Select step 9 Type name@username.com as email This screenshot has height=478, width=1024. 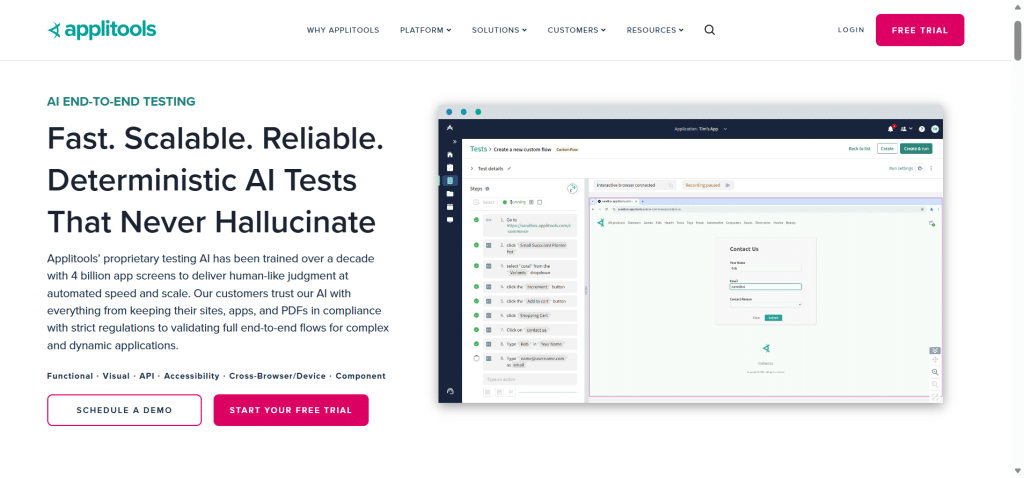(530, 361)
